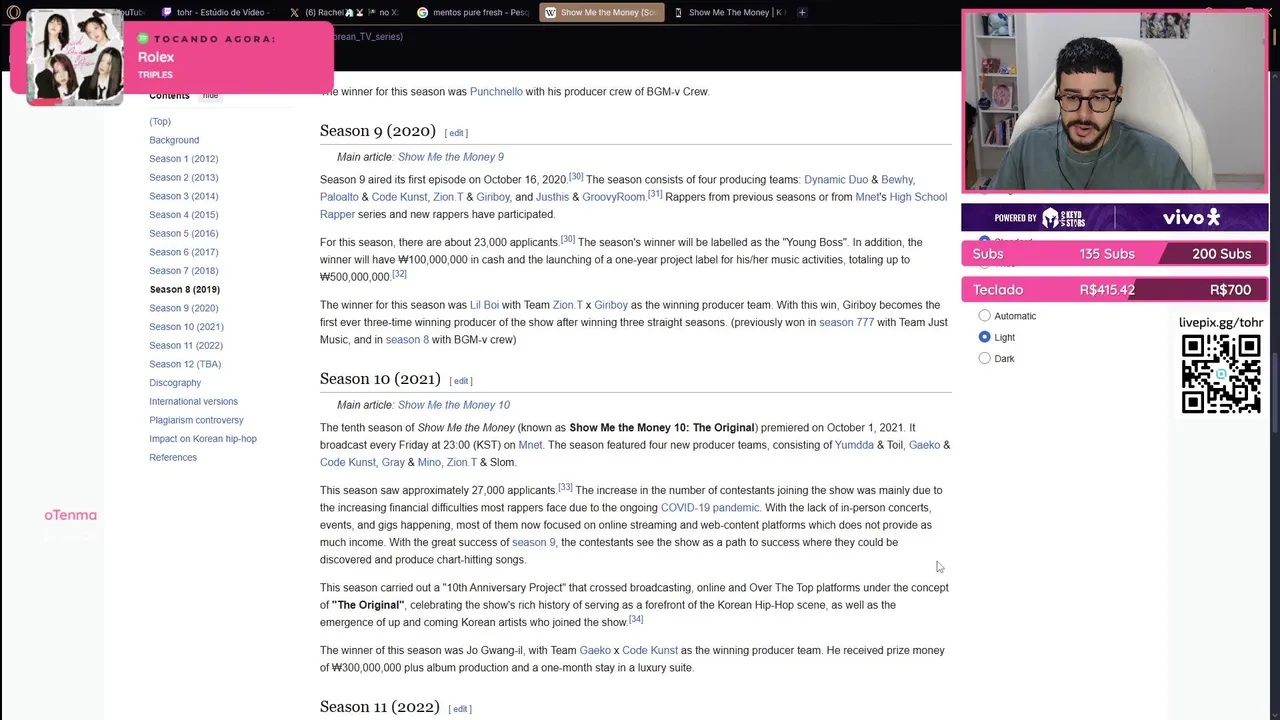The image size is (1280, 720).
Task: Open citation reference [30] after October 16, 2020
Action: pyautogui.click(x=576, y=177)
